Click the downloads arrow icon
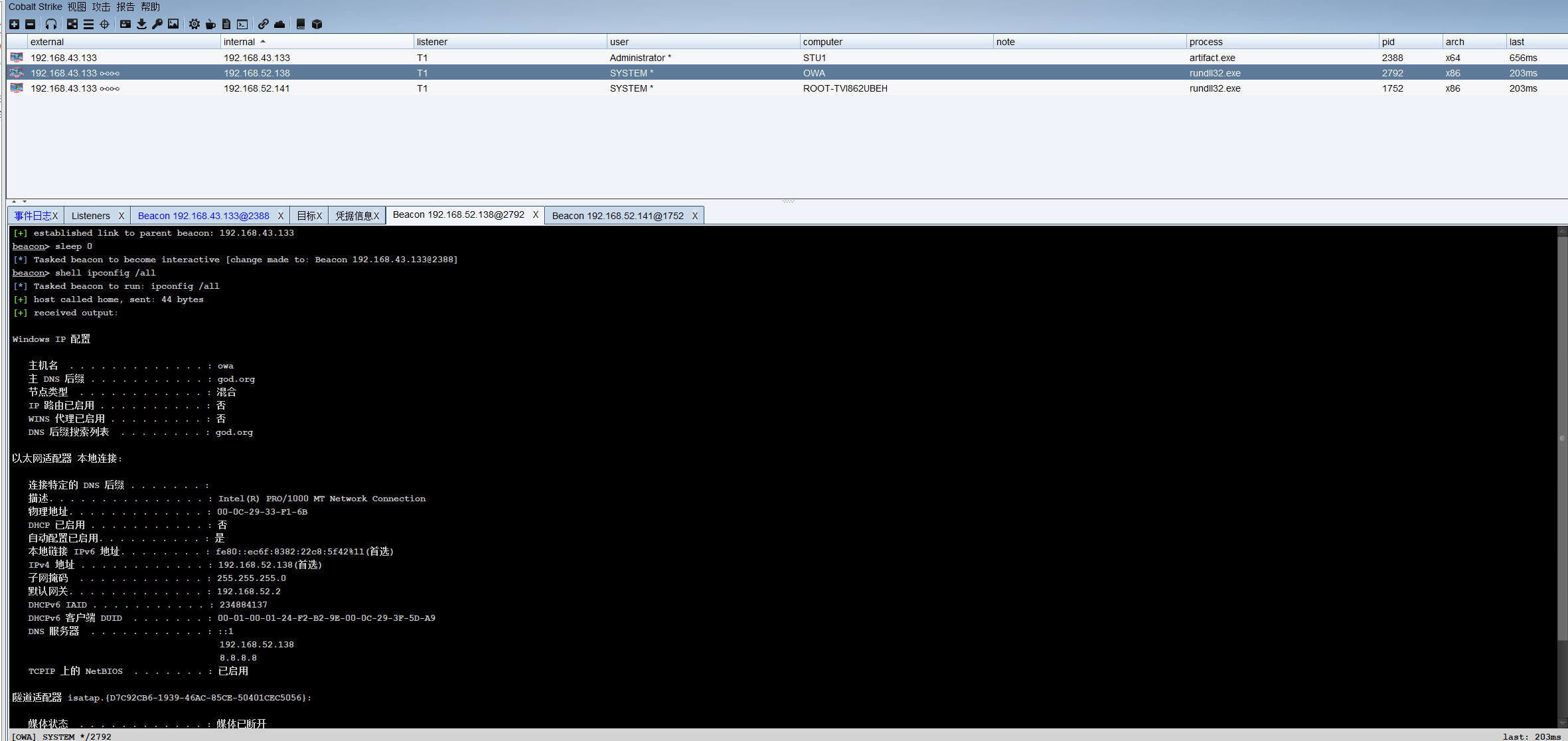Viewport: 1568px width, 741px height. tap(141, 24)
